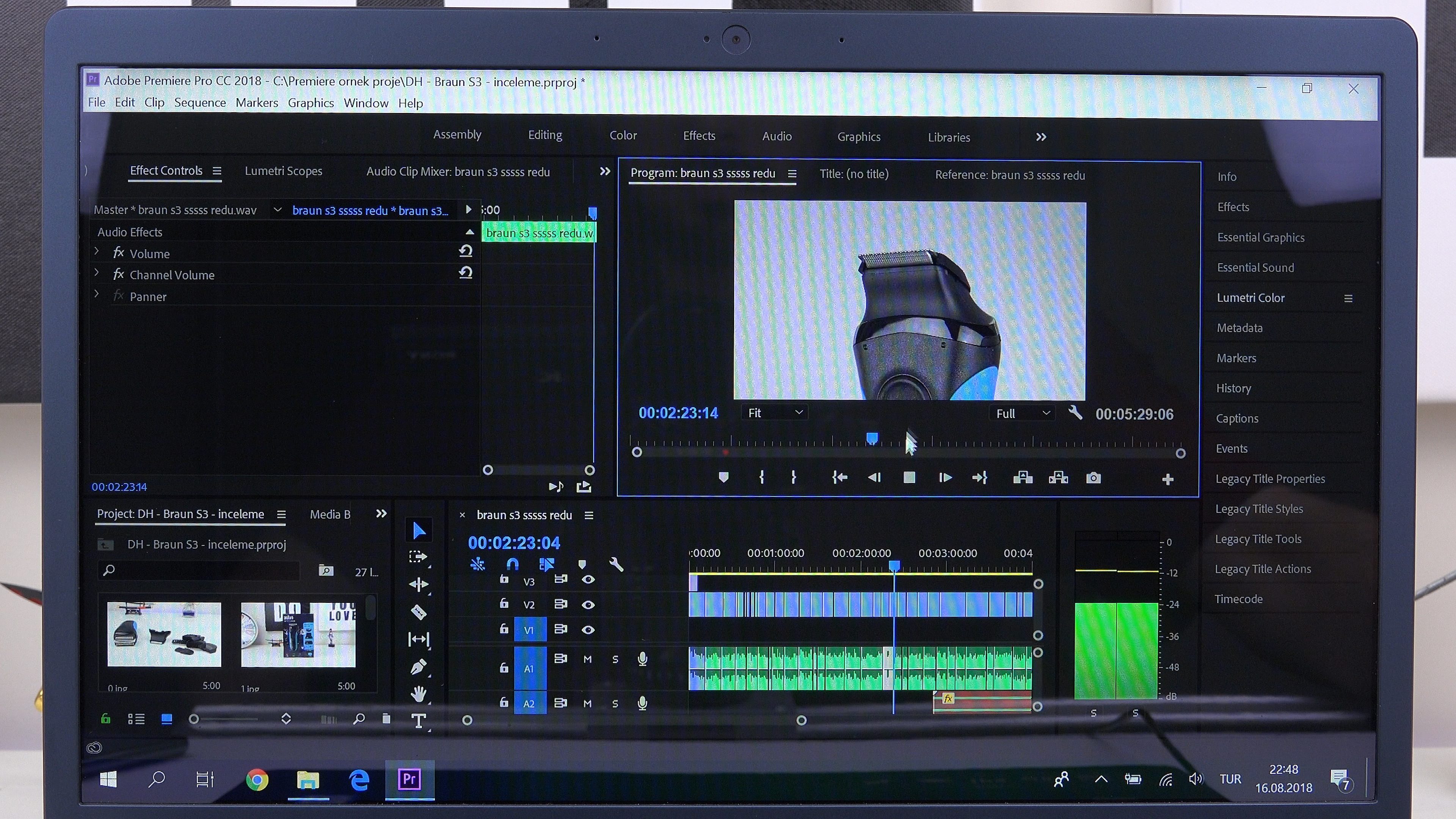Select the Ripple Edit tool
The height and width of the screenshot is (819, 1456).
(x=419, y=584)
